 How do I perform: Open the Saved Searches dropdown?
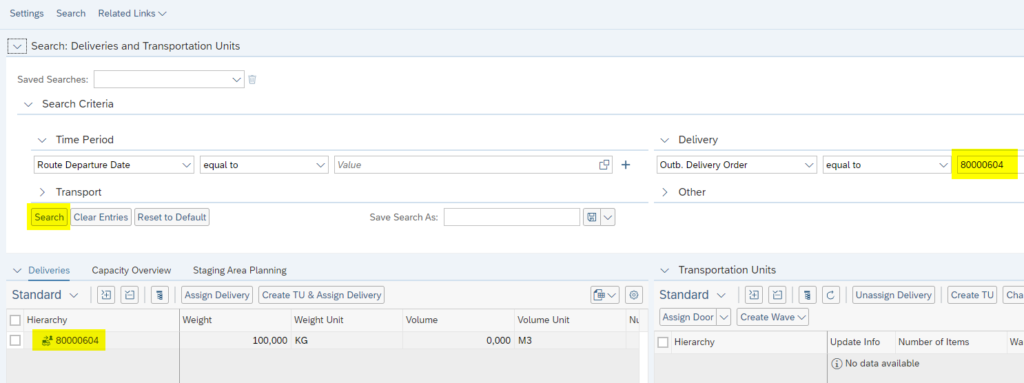(237, 80)
